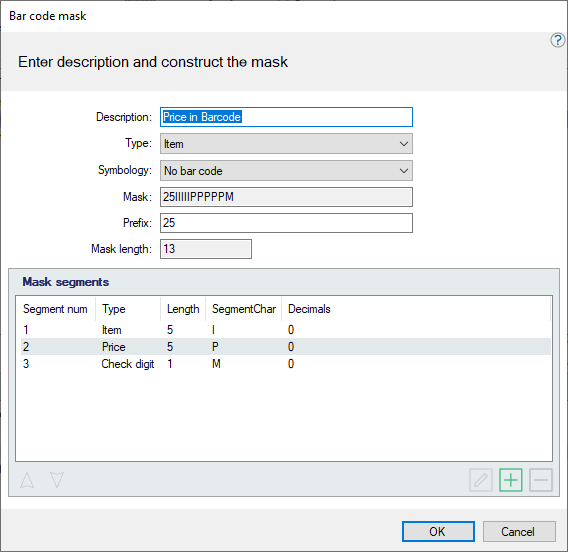Move segment down with arrow icon
The image size is (568, 552).
pyautogui.click(x=57, y=480)
